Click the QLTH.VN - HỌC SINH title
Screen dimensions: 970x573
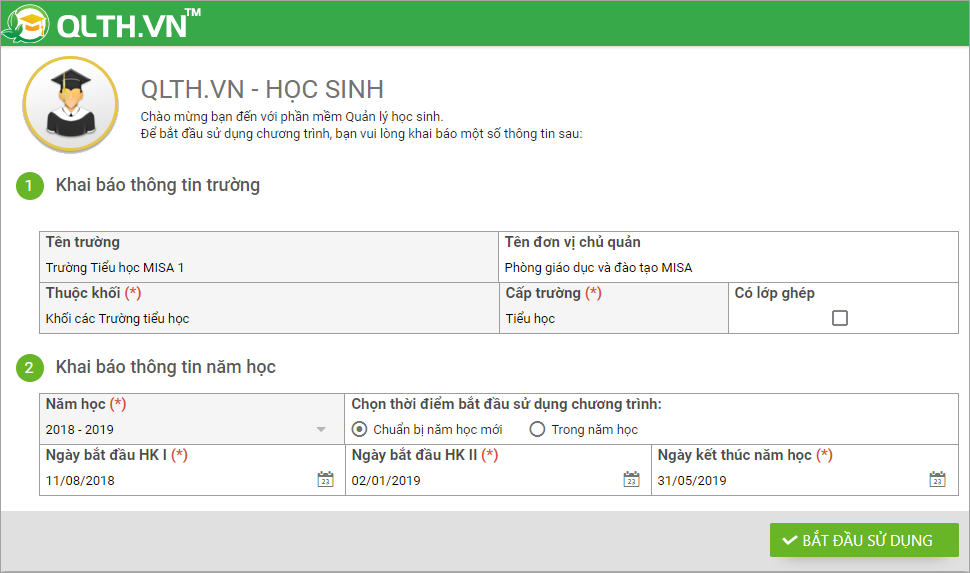click(x=262, y=90)
